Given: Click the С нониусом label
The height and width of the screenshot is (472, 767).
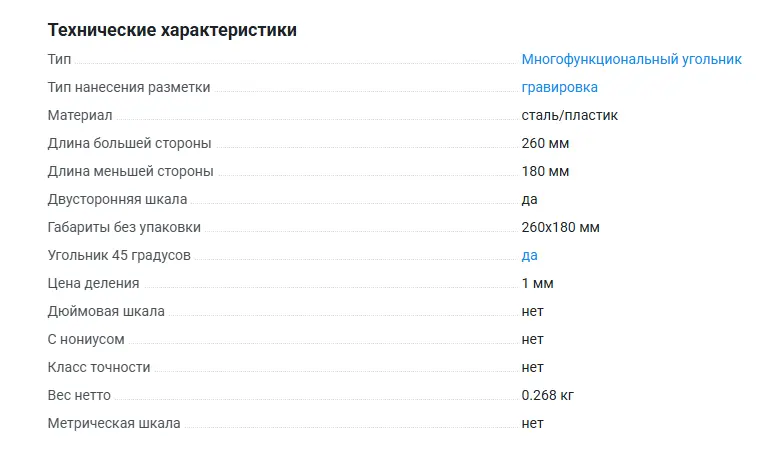Looking at the screenshot, I should click(x=86, y=340).
